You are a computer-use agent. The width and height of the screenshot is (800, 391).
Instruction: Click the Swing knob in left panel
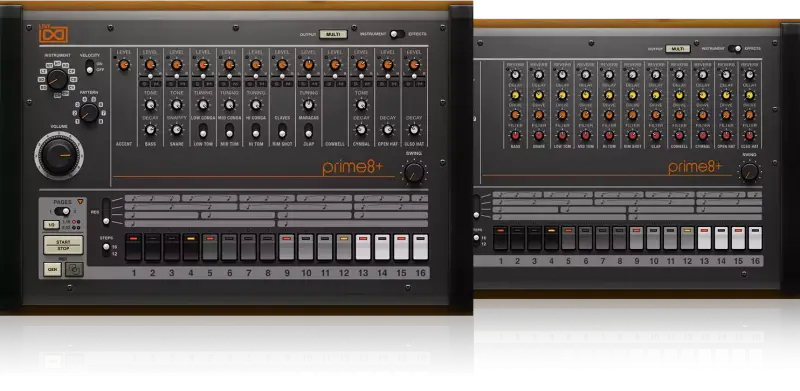pyautogui.click(x=414, y=173)
